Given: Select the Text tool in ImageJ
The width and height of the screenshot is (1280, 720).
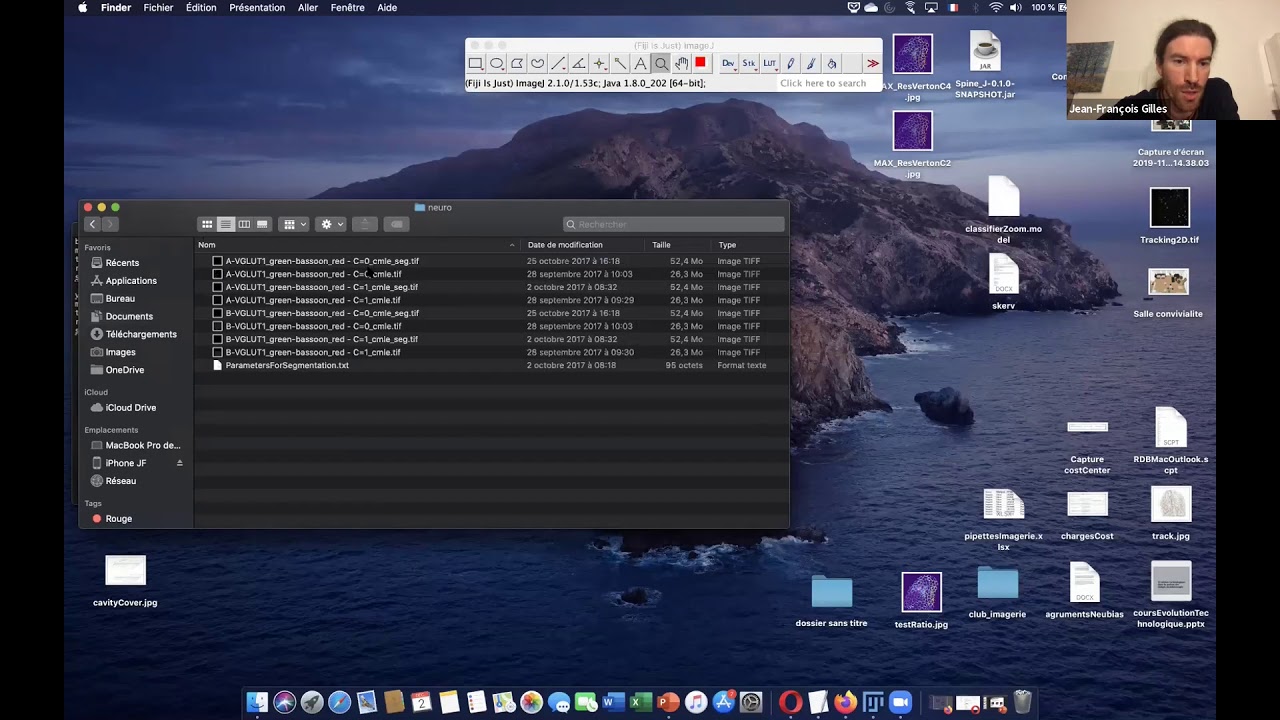Looking at the screenshot, I should (640, 63).
